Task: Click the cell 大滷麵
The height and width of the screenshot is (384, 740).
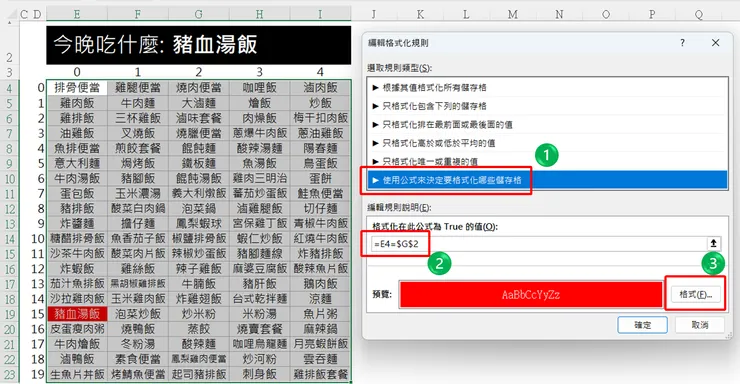Action: (x=199, y=102)
